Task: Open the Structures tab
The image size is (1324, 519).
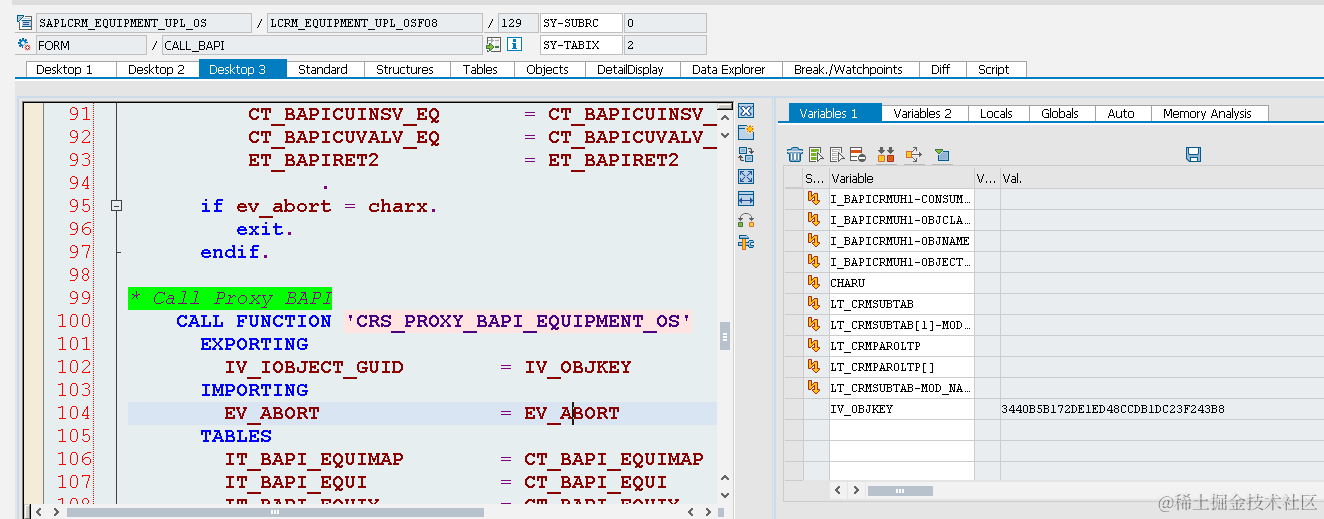Action: click(405, 69)
